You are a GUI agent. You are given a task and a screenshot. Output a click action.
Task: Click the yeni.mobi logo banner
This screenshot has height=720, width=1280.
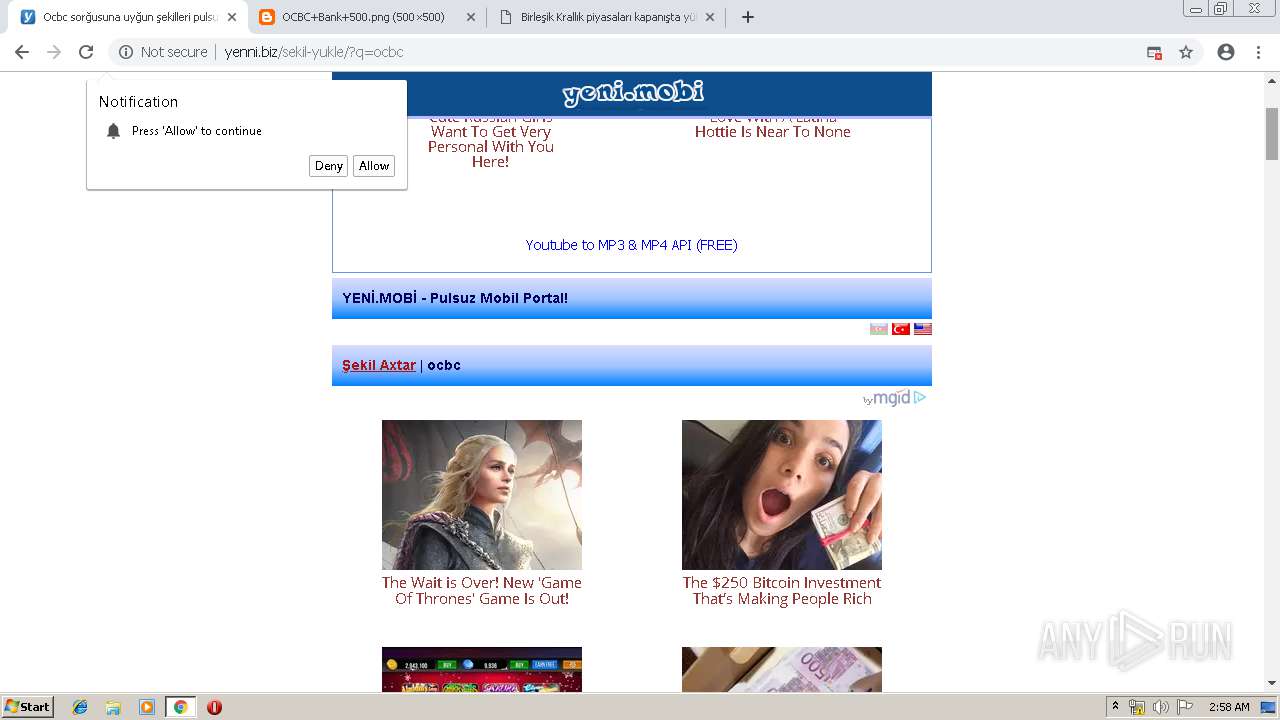pyautogui.click(x=633, y=93)
